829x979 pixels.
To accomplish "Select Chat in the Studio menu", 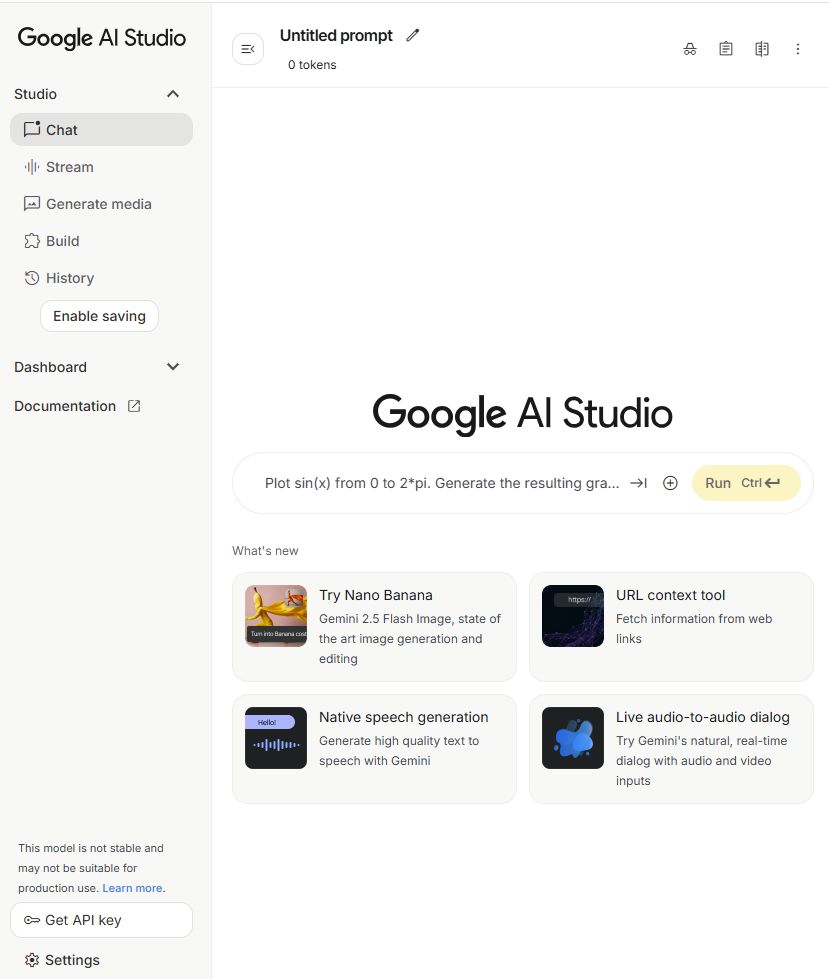I will (x=101, y=129).
